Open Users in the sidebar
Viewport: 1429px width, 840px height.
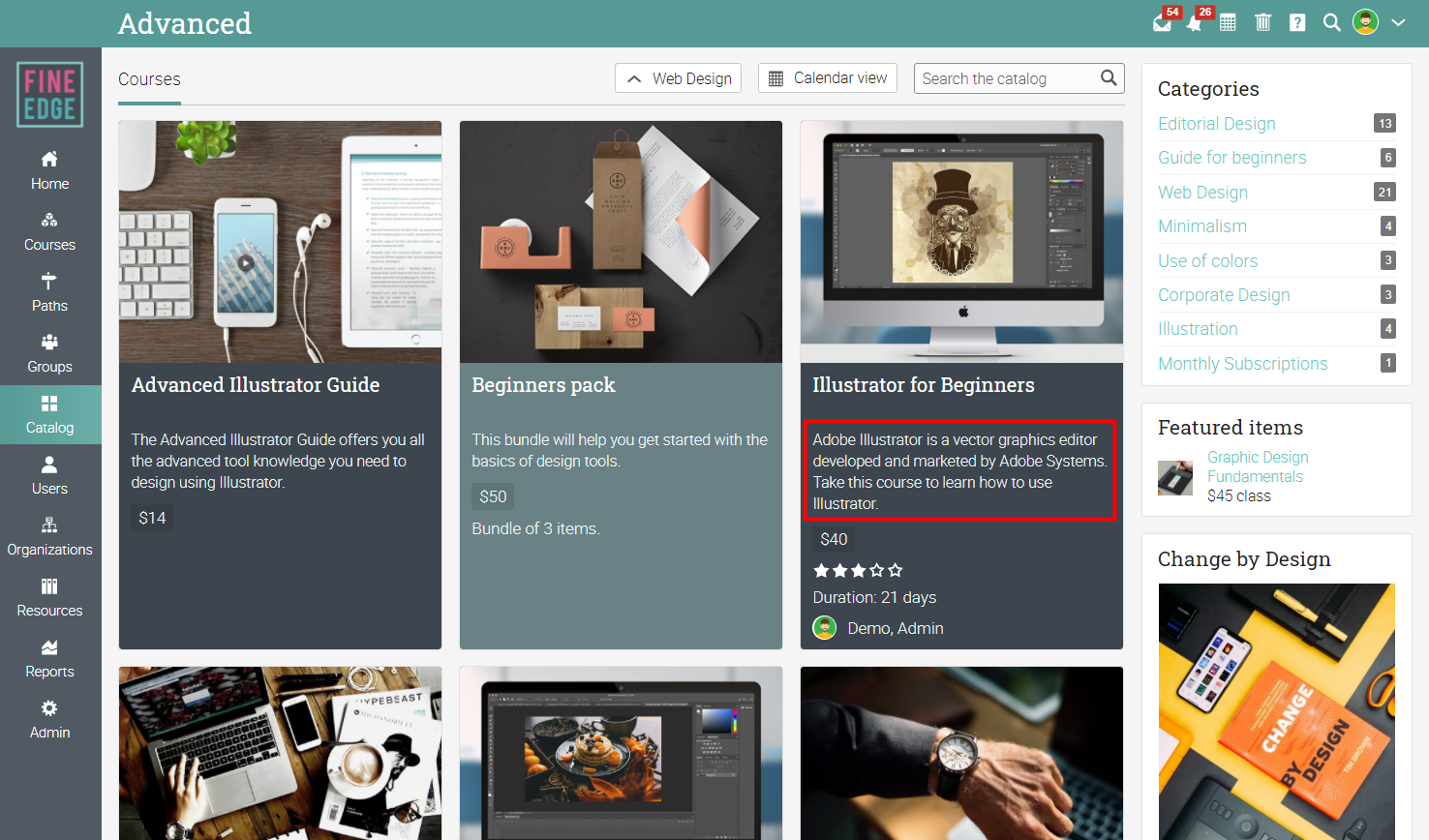click(49, 475)
